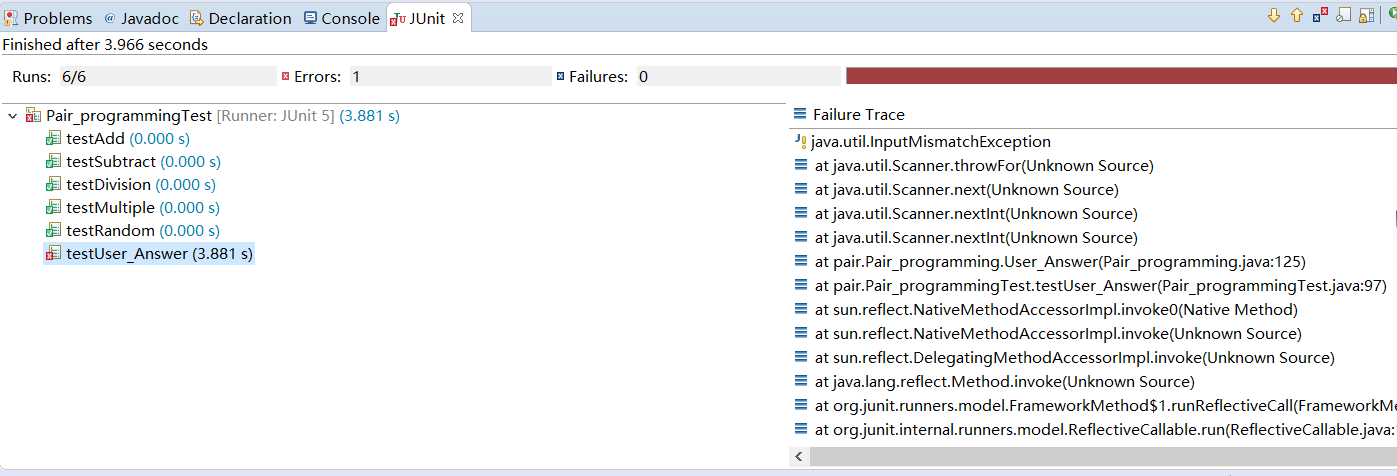Close the JUnit view tab
The image size is (1397, 476).
point(458,18)
